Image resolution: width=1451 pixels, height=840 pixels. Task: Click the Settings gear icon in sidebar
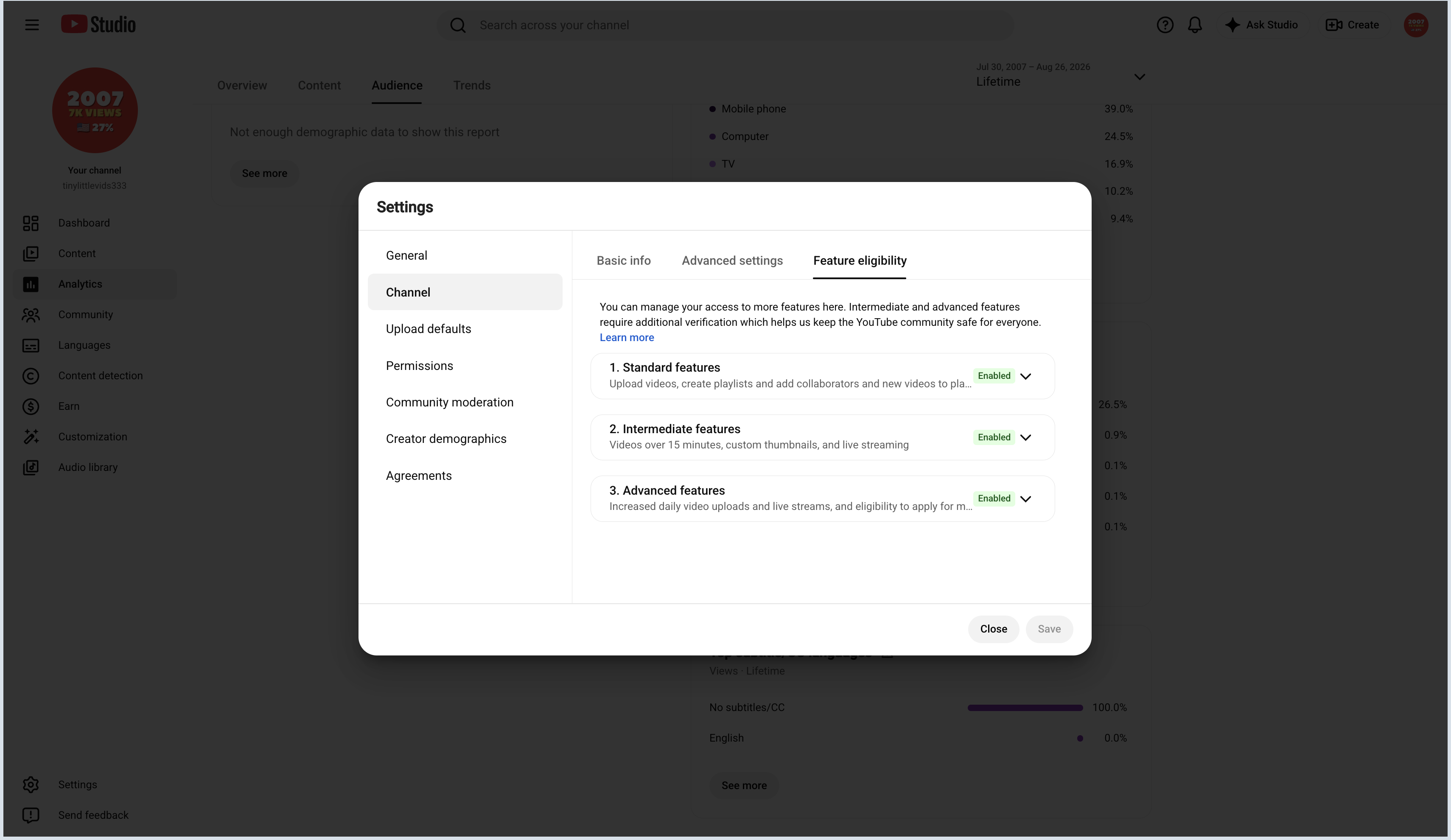tap(31, 784)
